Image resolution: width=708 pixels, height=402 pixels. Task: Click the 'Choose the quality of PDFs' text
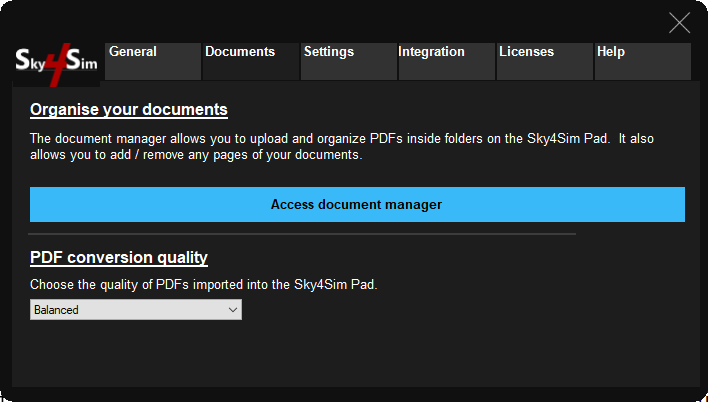[204, 285]
